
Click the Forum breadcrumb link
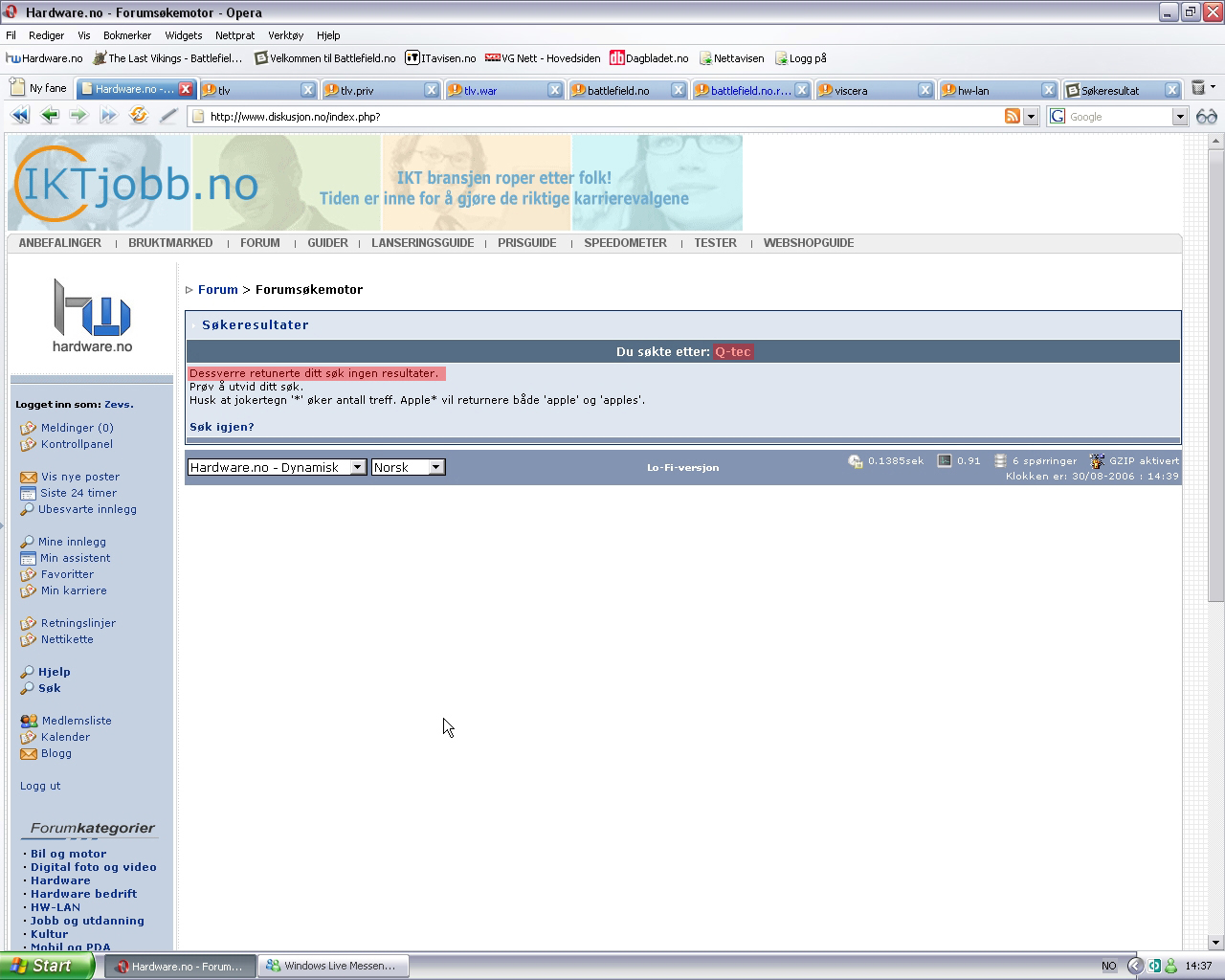pos(218,289)
